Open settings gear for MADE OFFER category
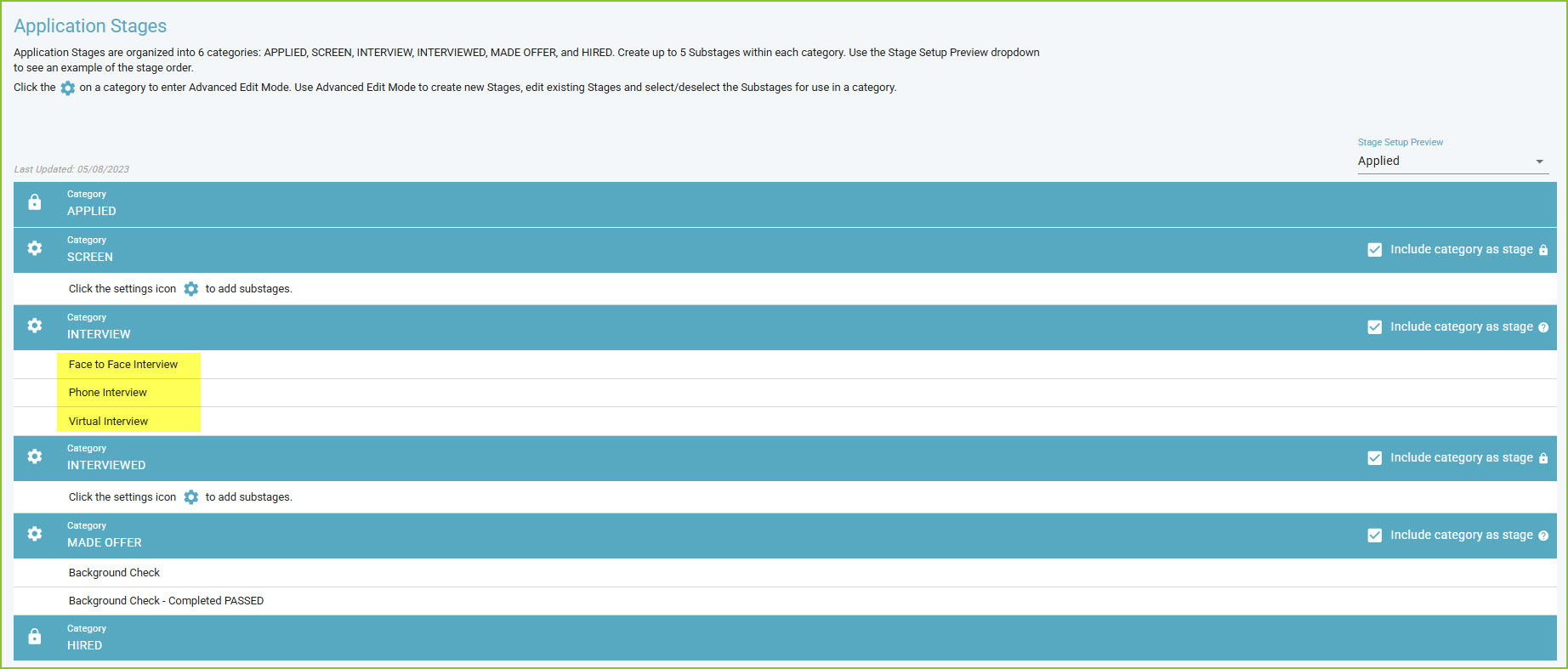This screenshot has width=1568, height=669. (x=34, y=534)
